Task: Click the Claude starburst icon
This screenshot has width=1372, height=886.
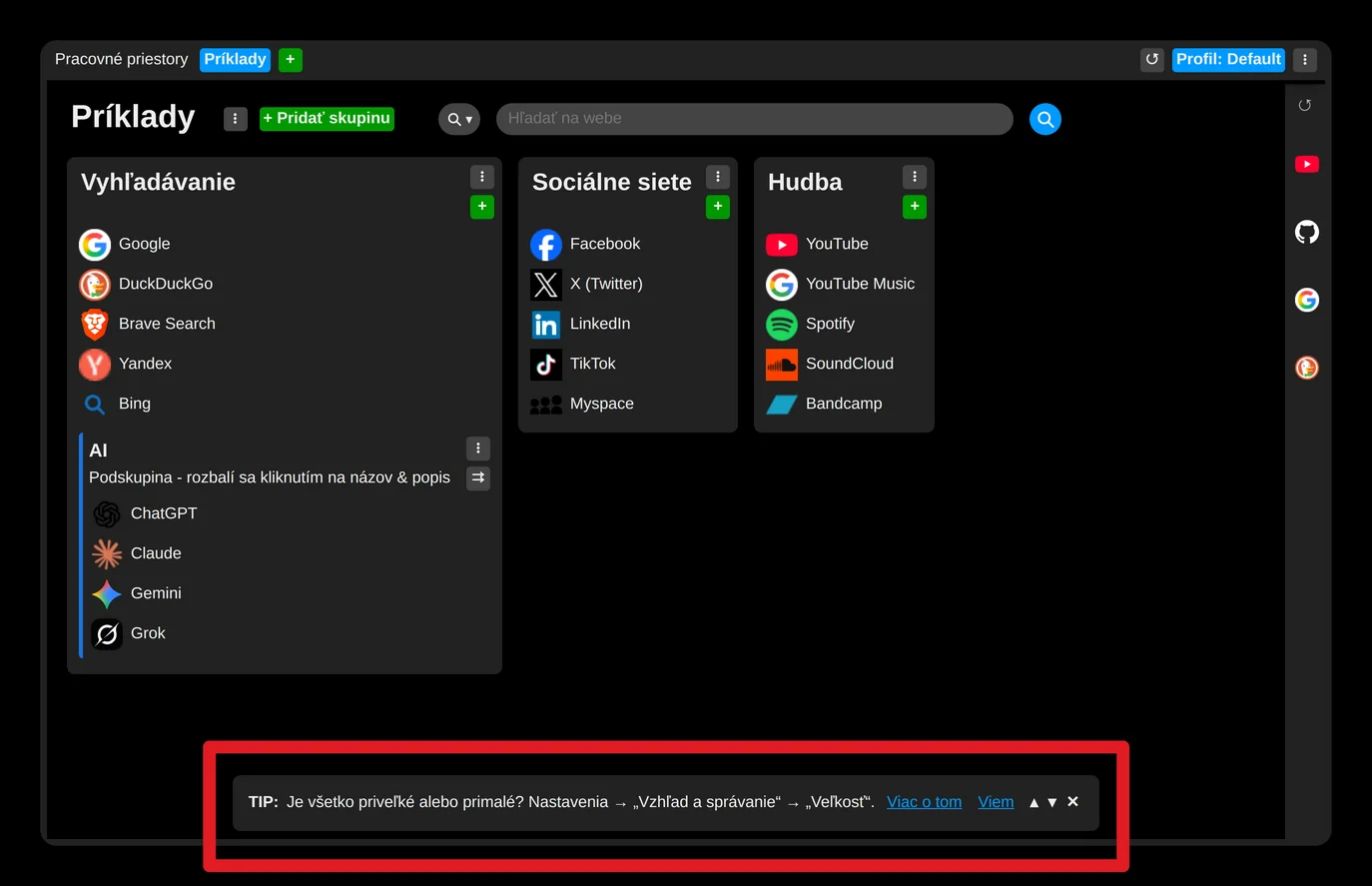Action: (x=107, y=553)
